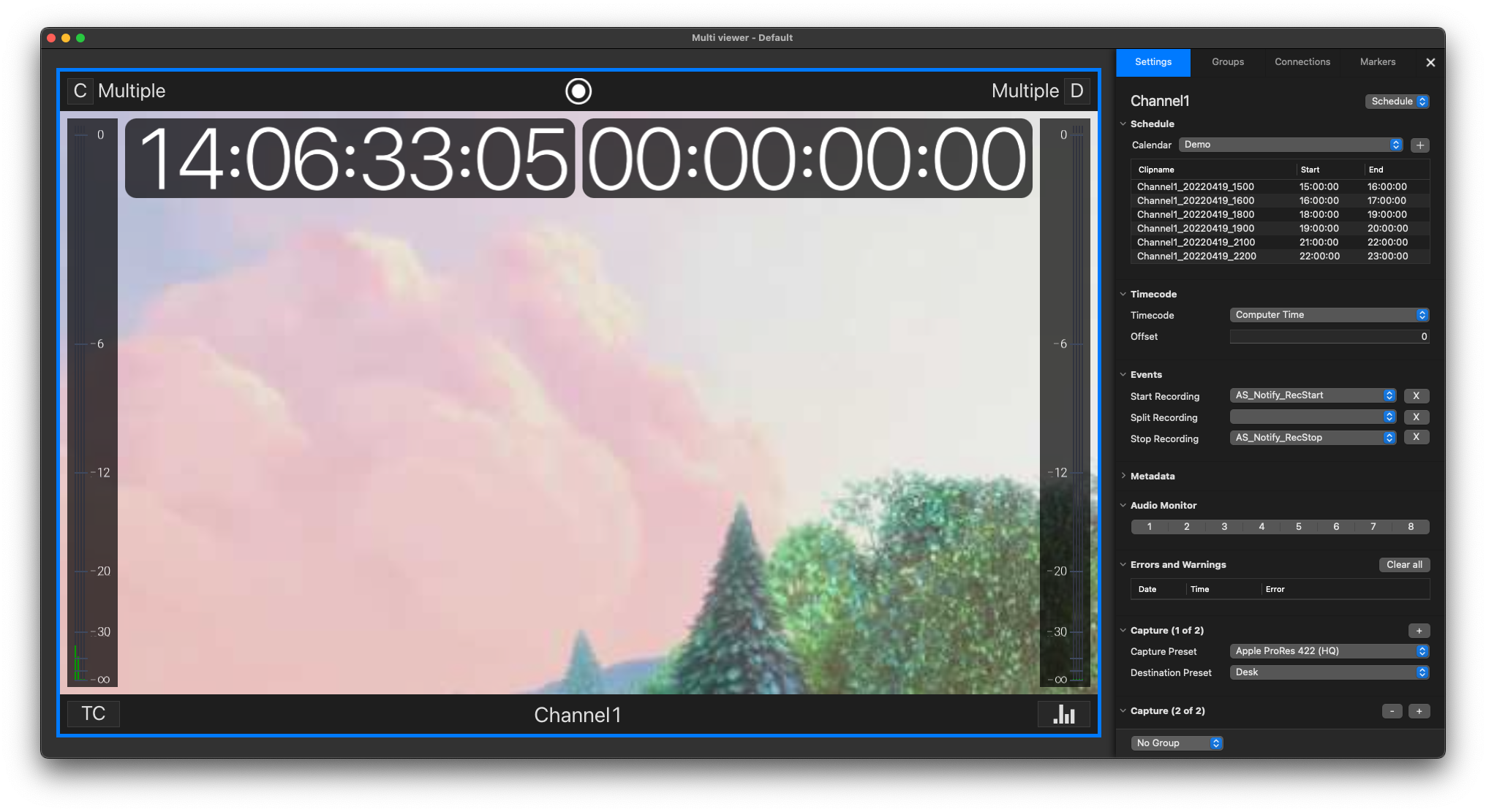Remove Capture (2 of 2) with minus button
This screenshot has width=1486, height=812.
point(1392,711)
